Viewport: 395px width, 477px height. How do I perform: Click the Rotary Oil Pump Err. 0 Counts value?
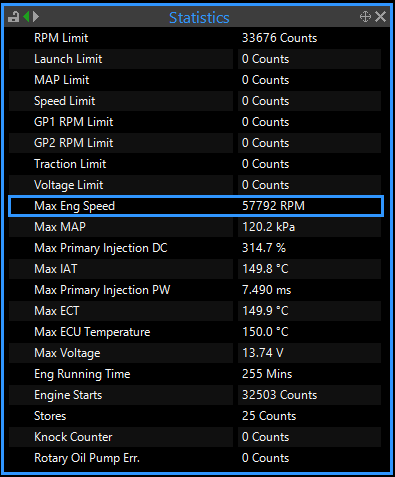265,458
